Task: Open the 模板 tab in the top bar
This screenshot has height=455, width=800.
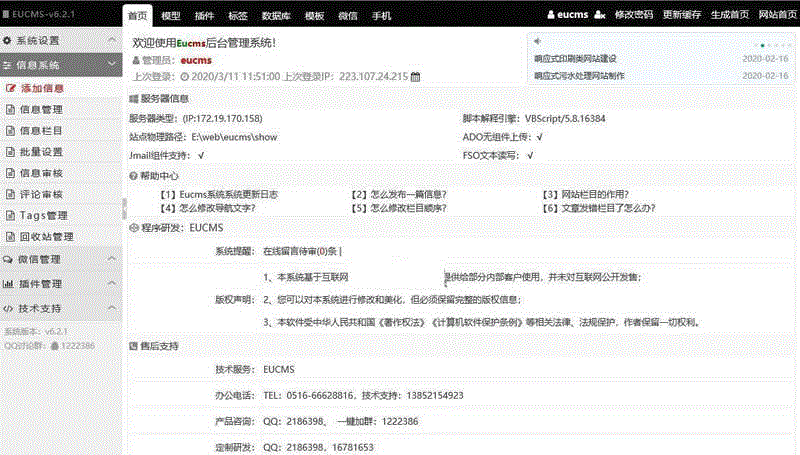Action: tap(314, 16)
